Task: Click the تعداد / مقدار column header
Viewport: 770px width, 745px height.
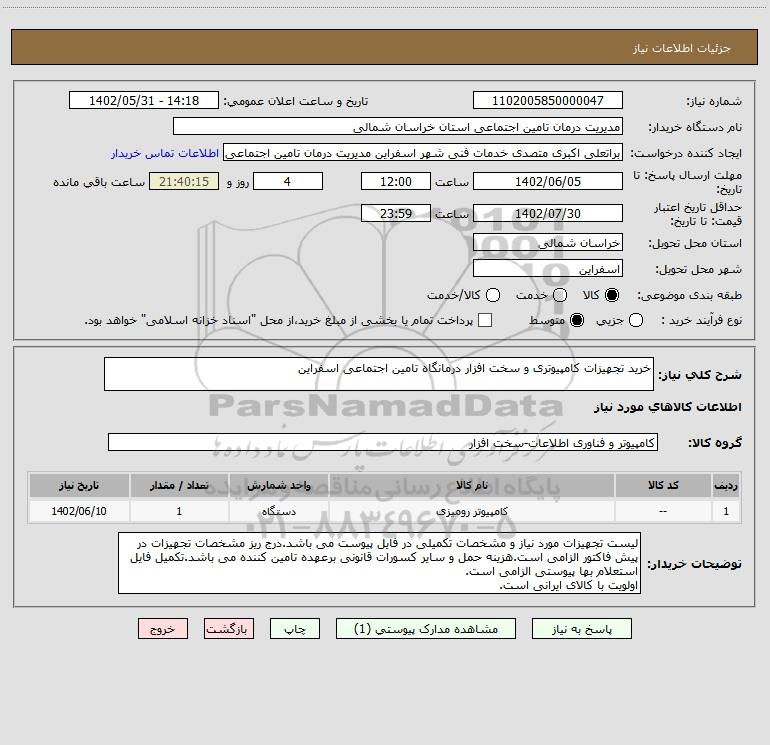Action: [x=179, y=485]
